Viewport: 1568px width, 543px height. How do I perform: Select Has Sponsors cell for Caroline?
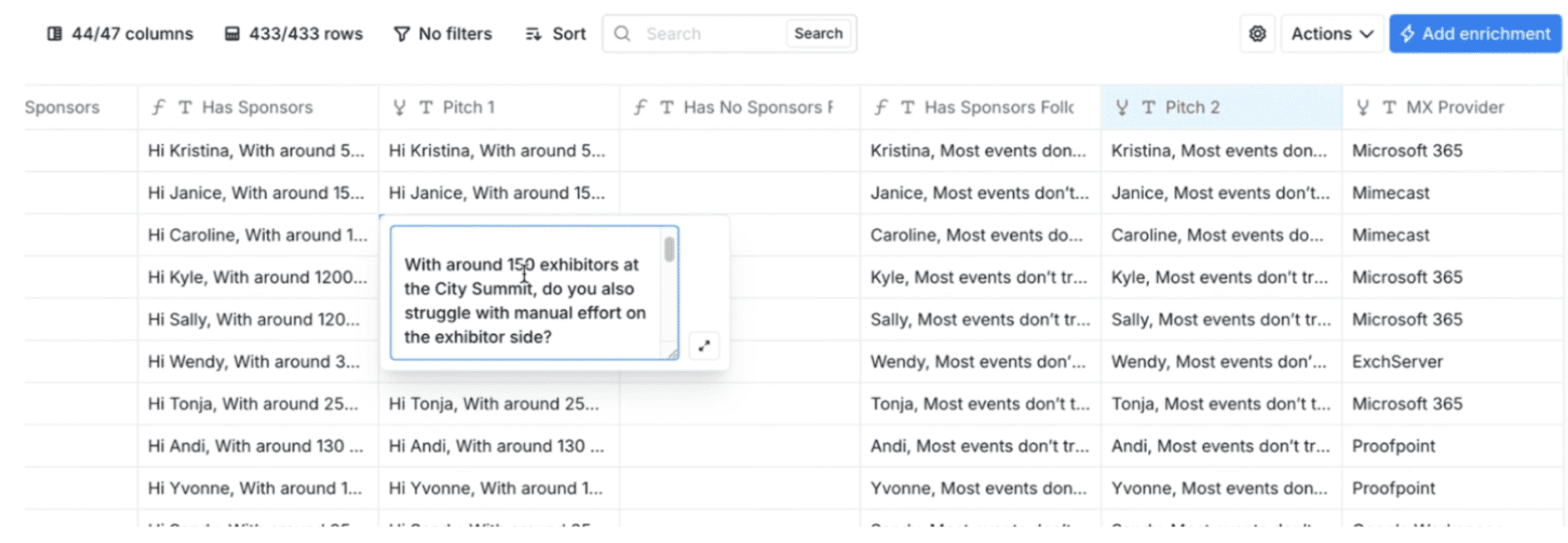click(x=258, y=235)
